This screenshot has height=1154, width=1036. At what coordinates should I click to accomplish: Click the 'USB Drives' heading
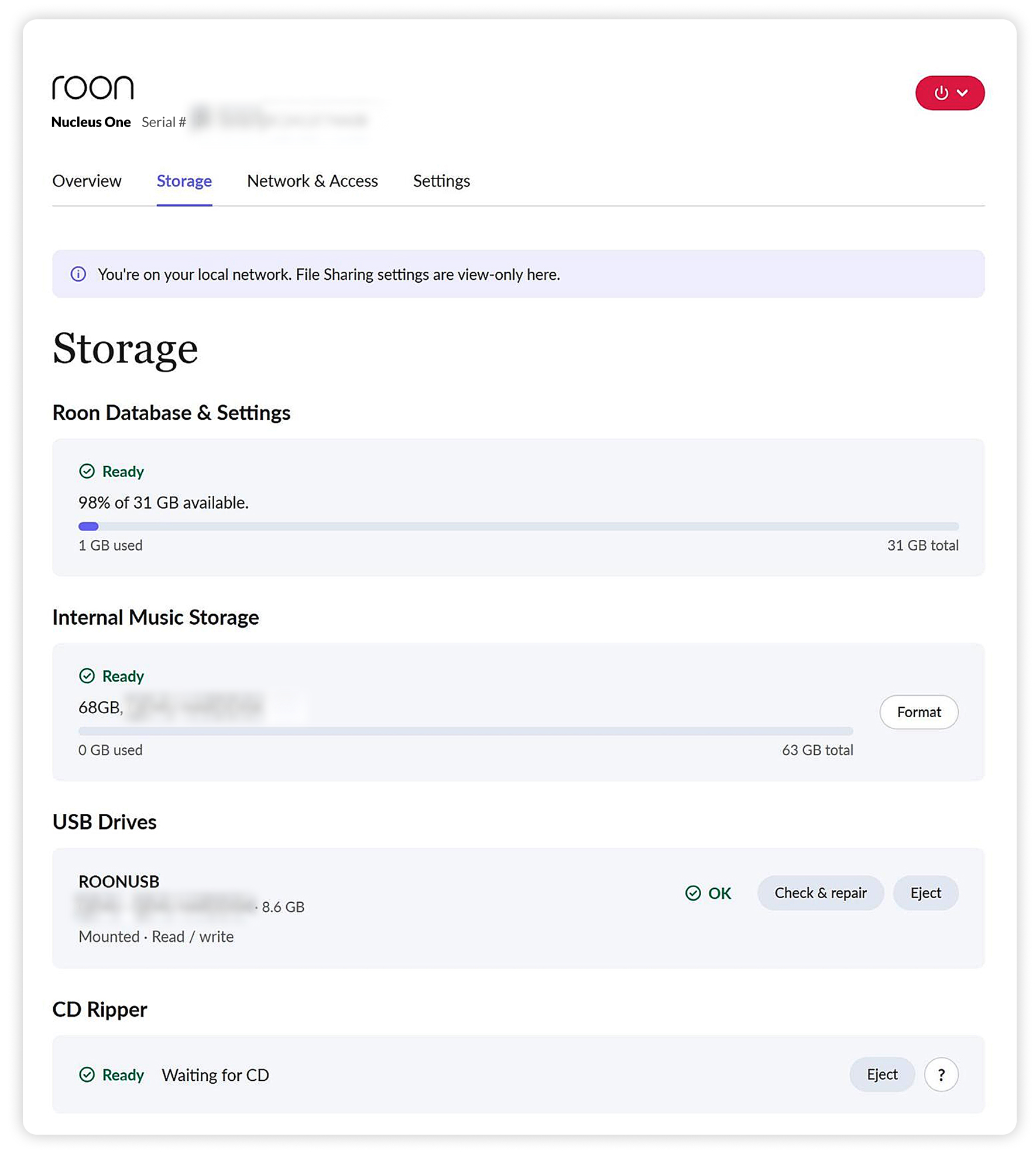(x=104, y=821)
